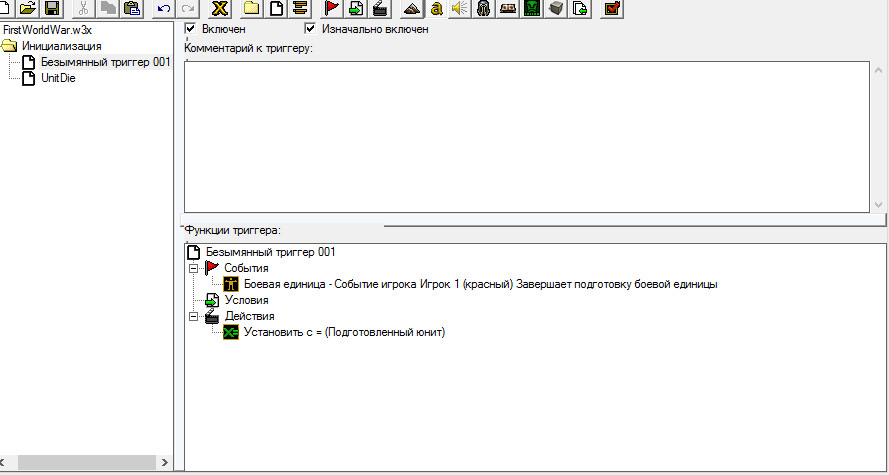The height and width of the screenshot is (475, 889).
Task: Open the Import Manager icon
Action: coord(580,8)
